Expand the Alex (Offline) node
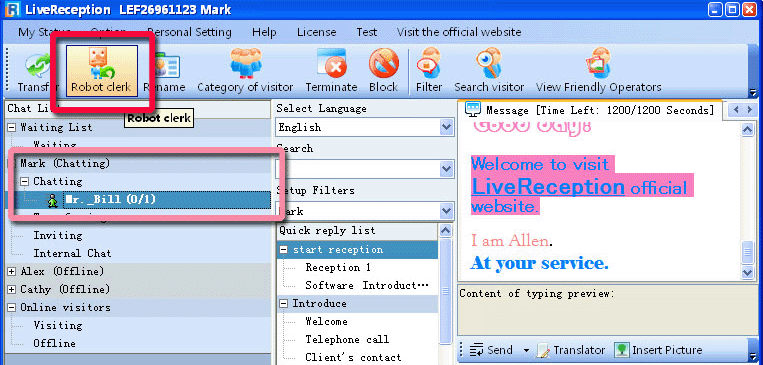Viewport: 763px width, 365px height. (12, 272)
